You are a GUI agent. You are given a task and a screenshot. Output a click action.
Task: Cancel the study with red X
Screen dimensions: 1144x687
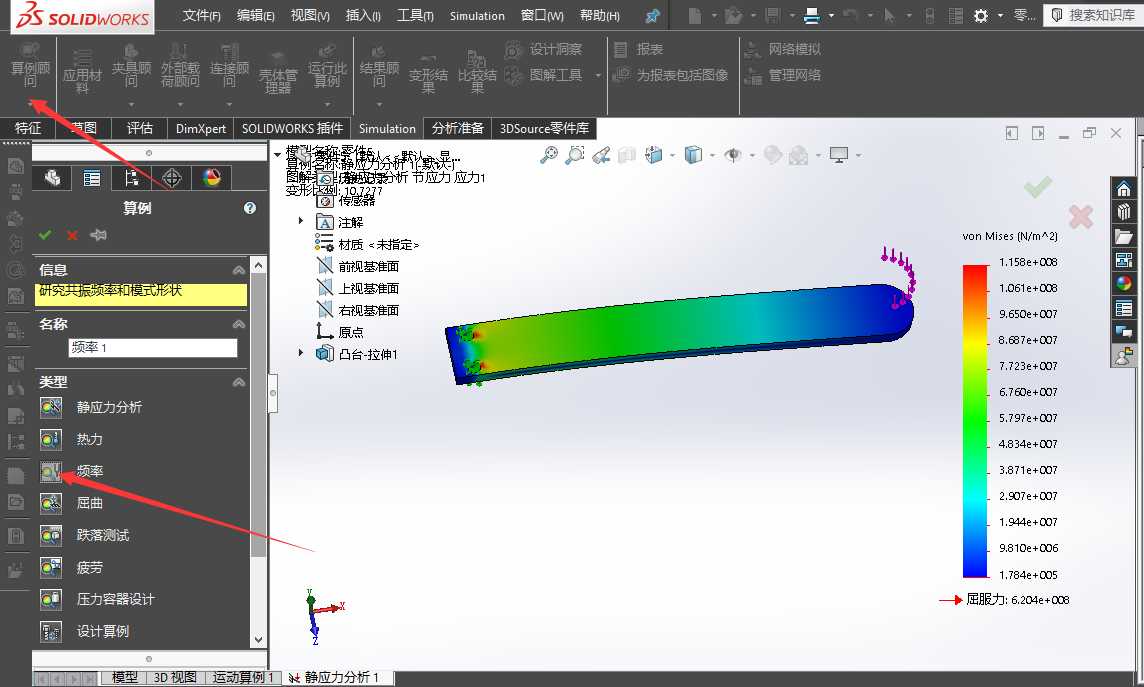[x=72, y=235]
